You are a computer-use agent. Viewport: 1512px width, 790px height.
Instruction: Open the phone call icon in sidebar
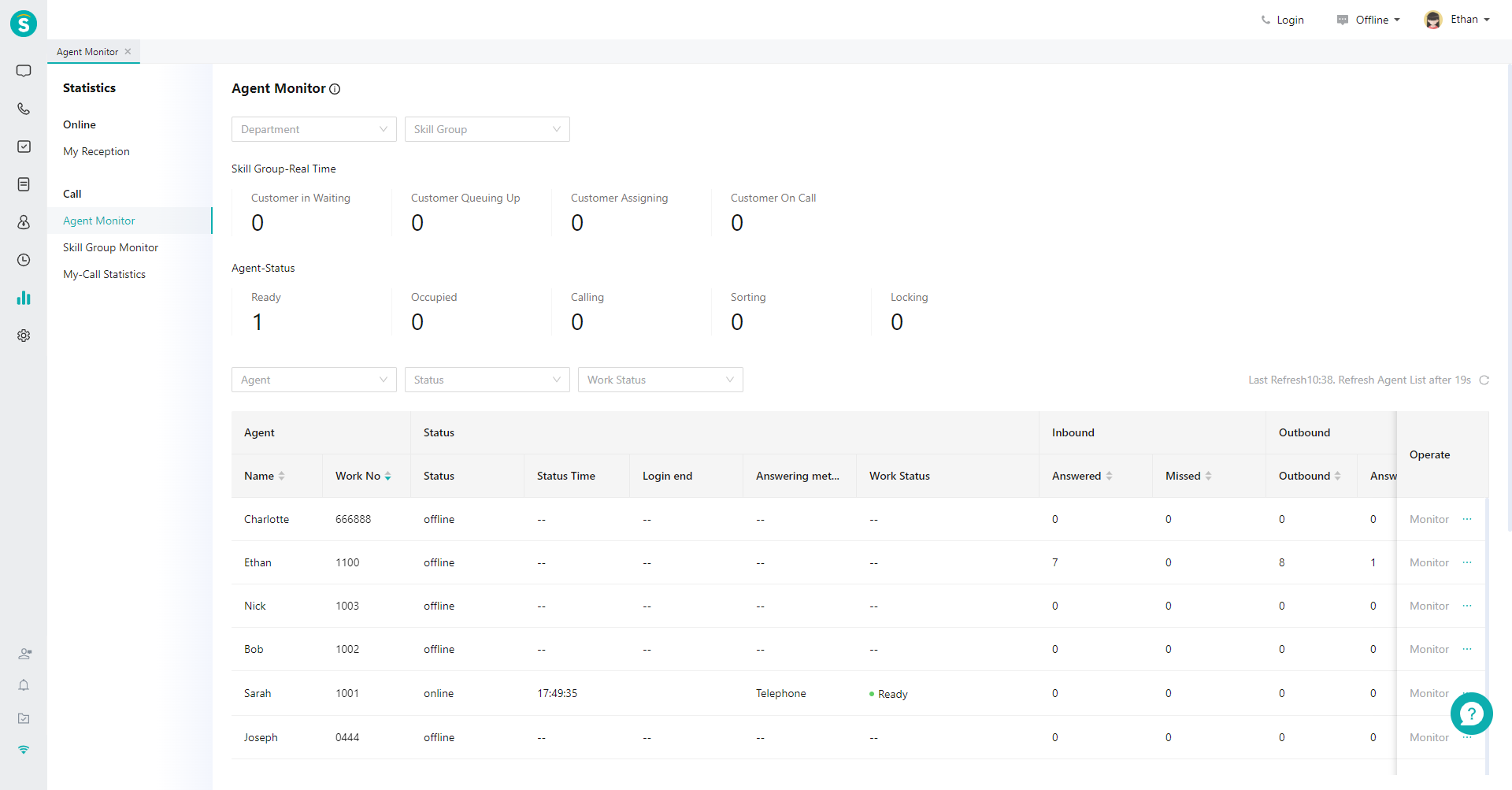24,109
